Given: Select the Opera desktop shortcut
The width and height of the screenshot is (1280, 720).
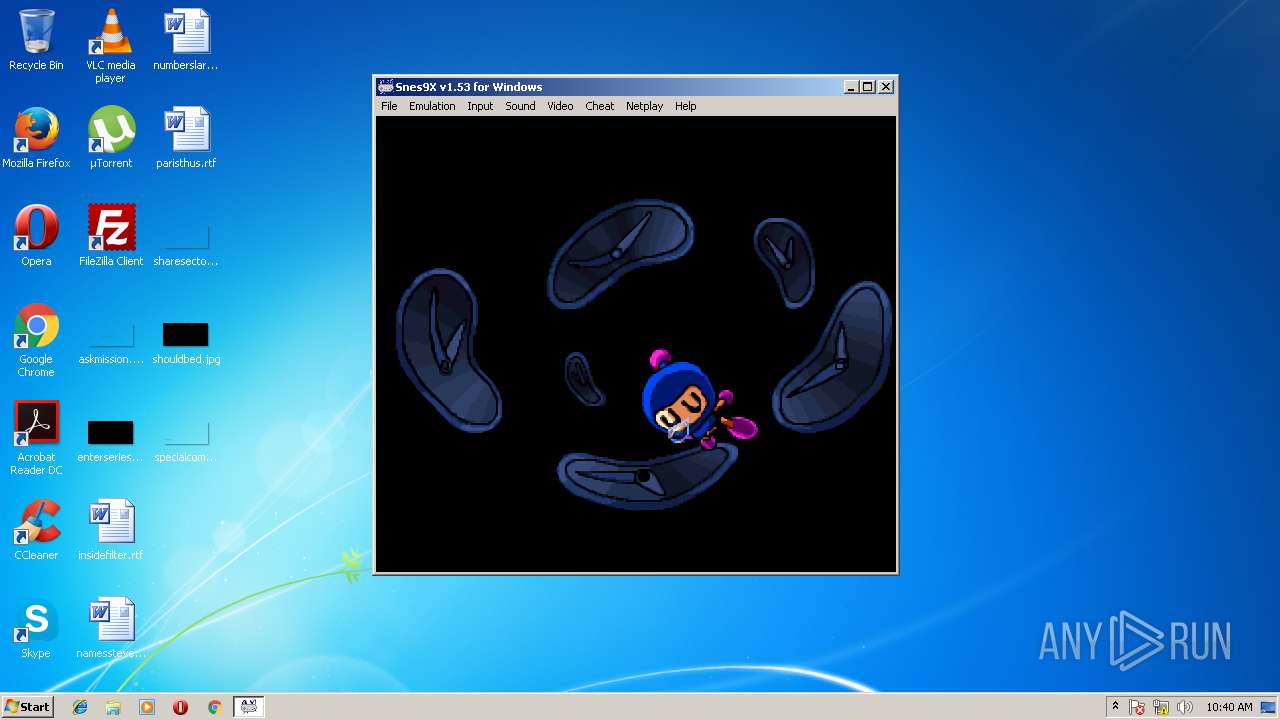Looking at the screenshot, I should (36, 236).
